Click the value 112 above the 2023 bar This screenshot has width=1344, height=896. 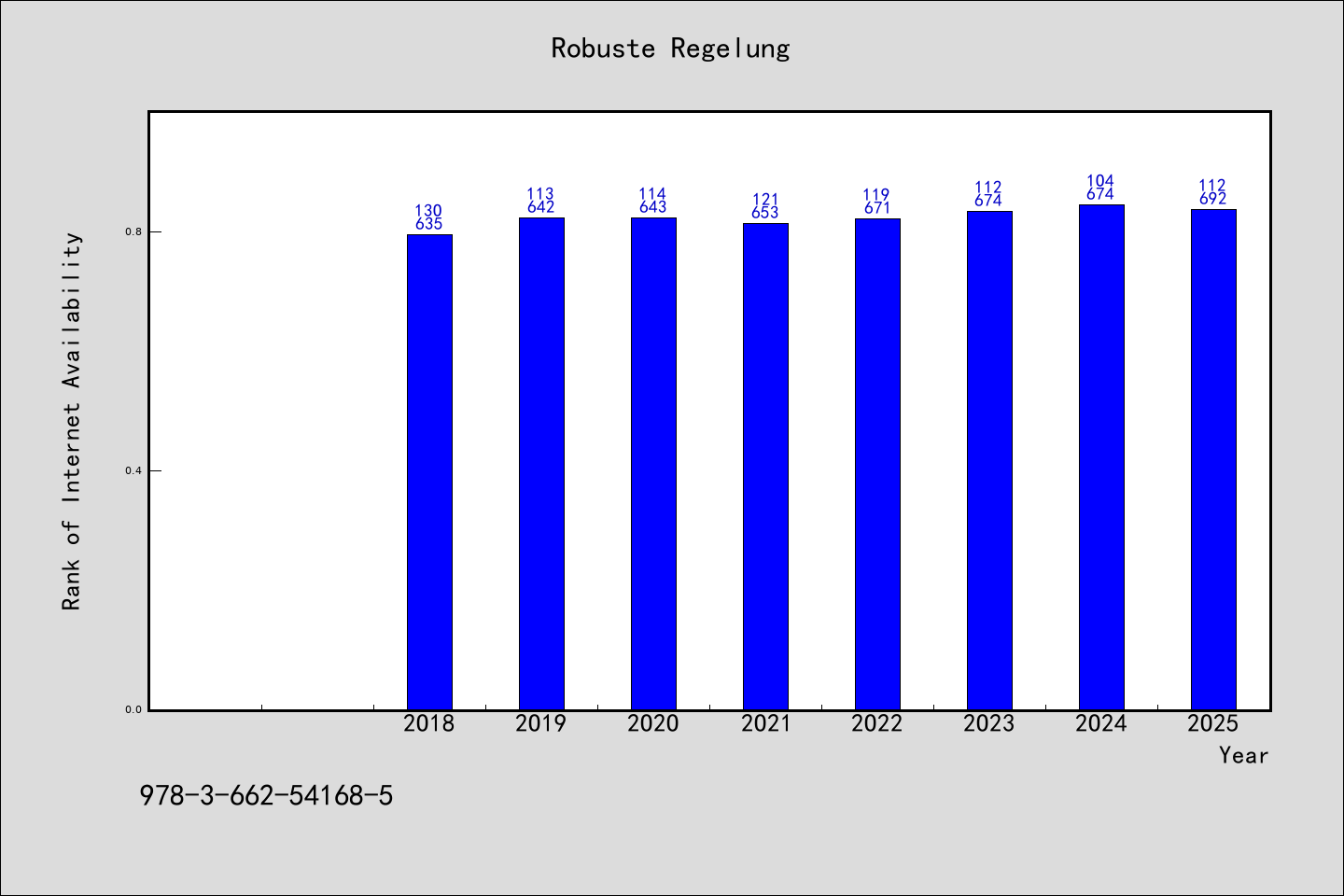pyautogui.click(x=989, y=188)
